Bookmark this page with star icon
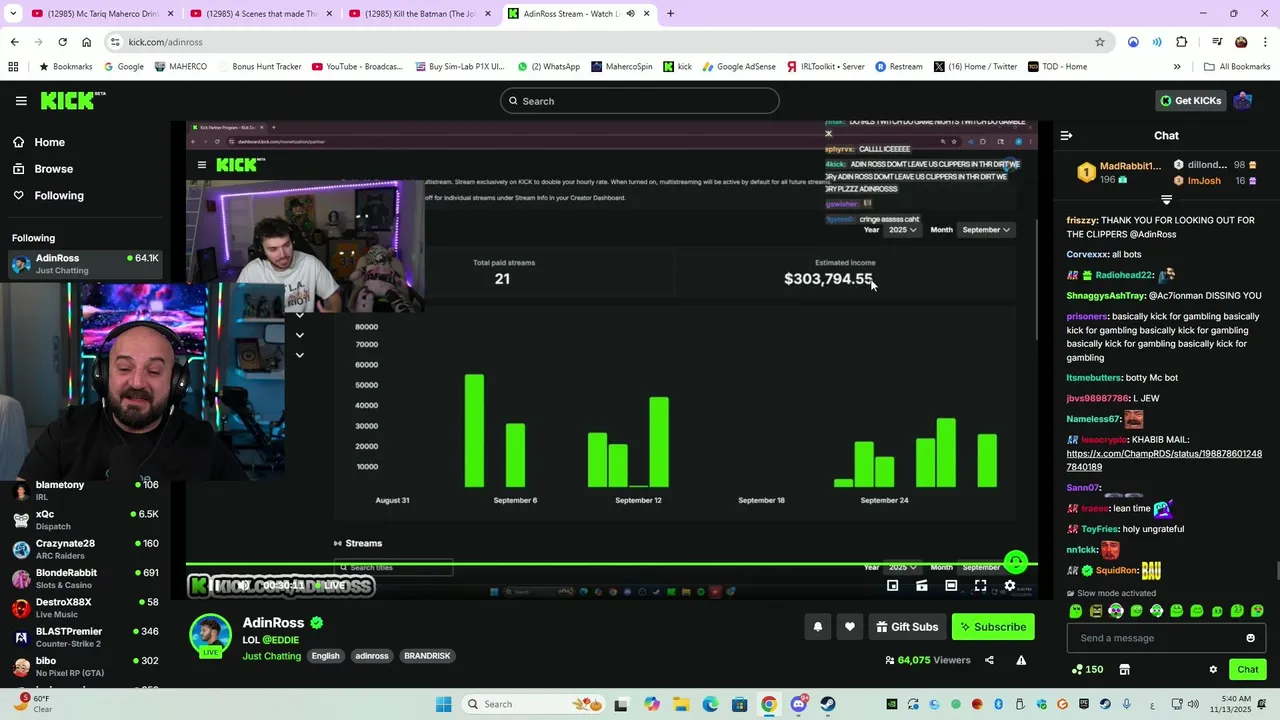The width and height of the screenshot is (1280, 720). point(1100,42)
